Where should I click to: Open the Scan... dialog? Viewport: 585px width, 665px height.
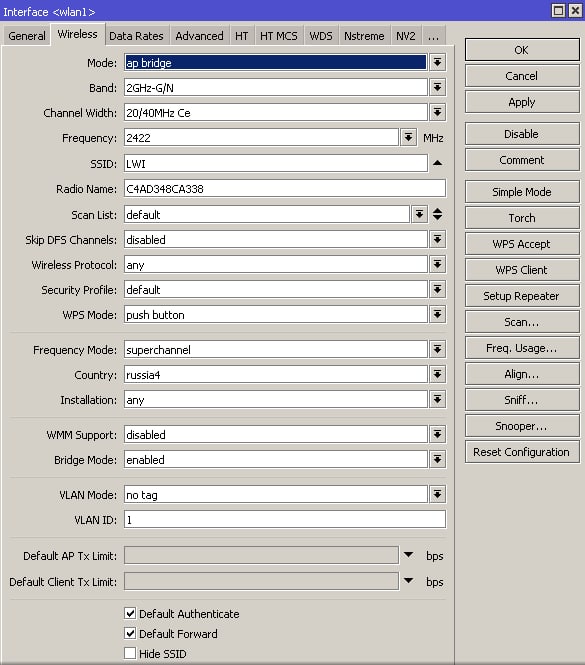(x=522, y=322)
